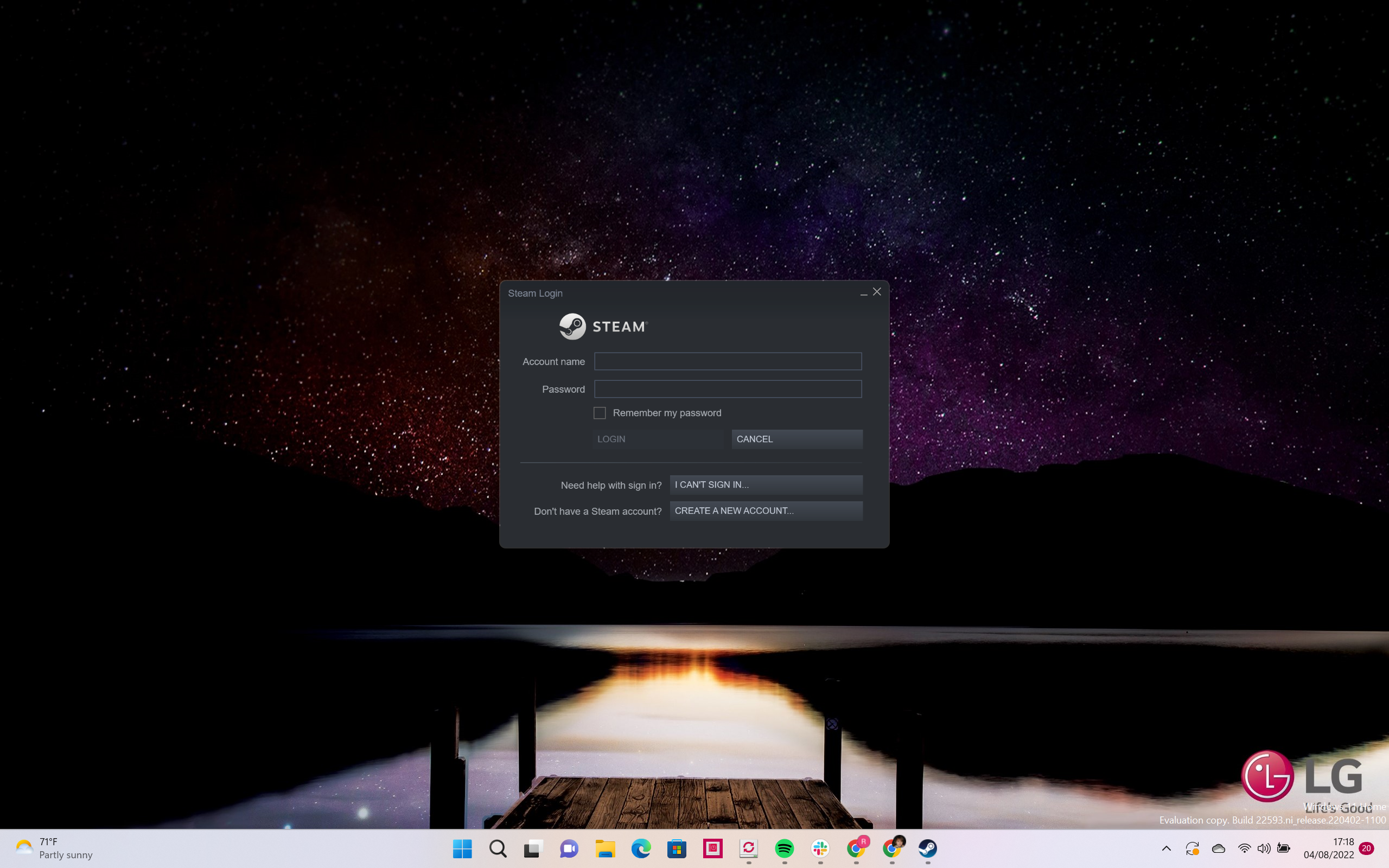This screenshot has width=1389, height=868.
Task: Click I CAN'T SIGN IN link
Action: [x=766, y=484]
